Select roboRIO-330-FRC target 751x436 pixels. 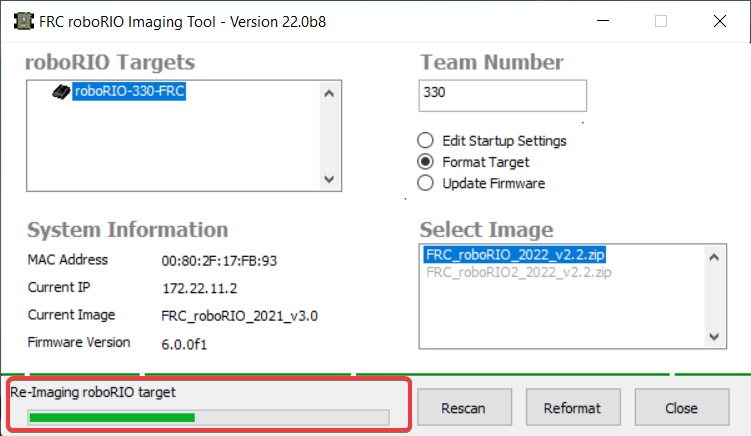pos(129,92)
